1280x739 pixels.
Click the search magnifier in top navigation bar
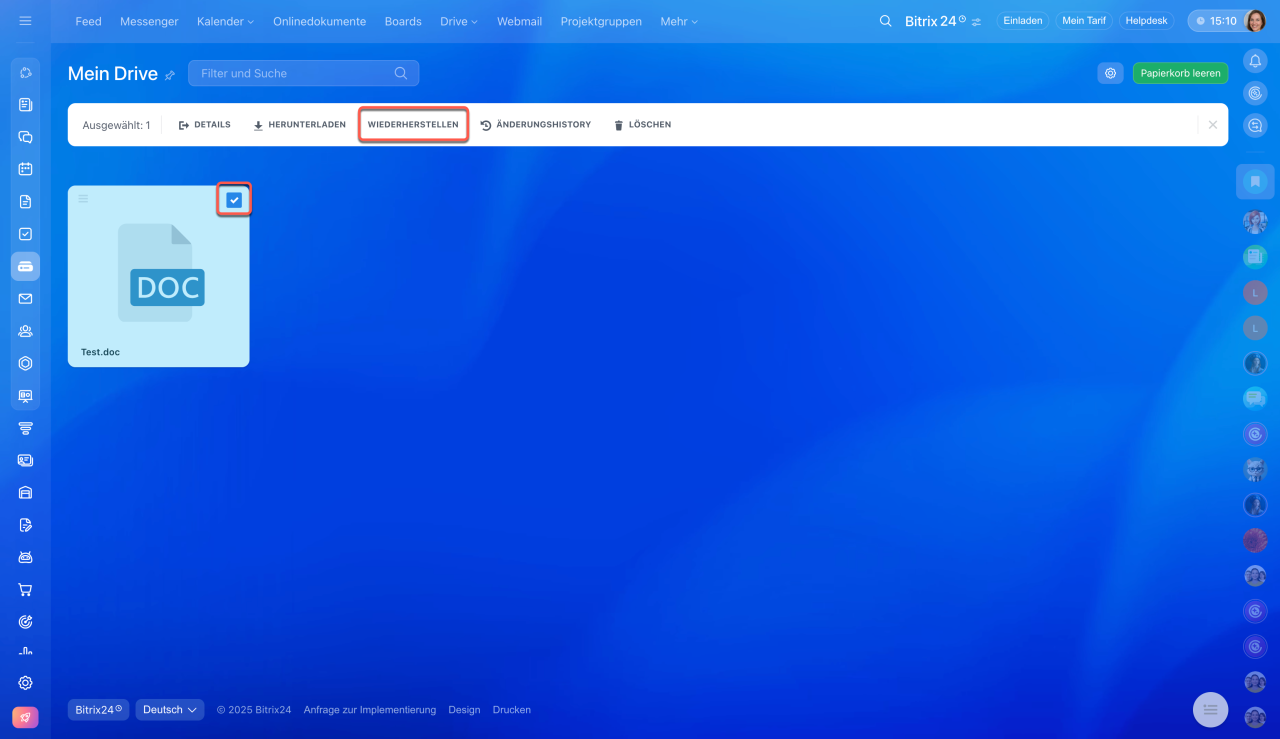coord(885,21)
